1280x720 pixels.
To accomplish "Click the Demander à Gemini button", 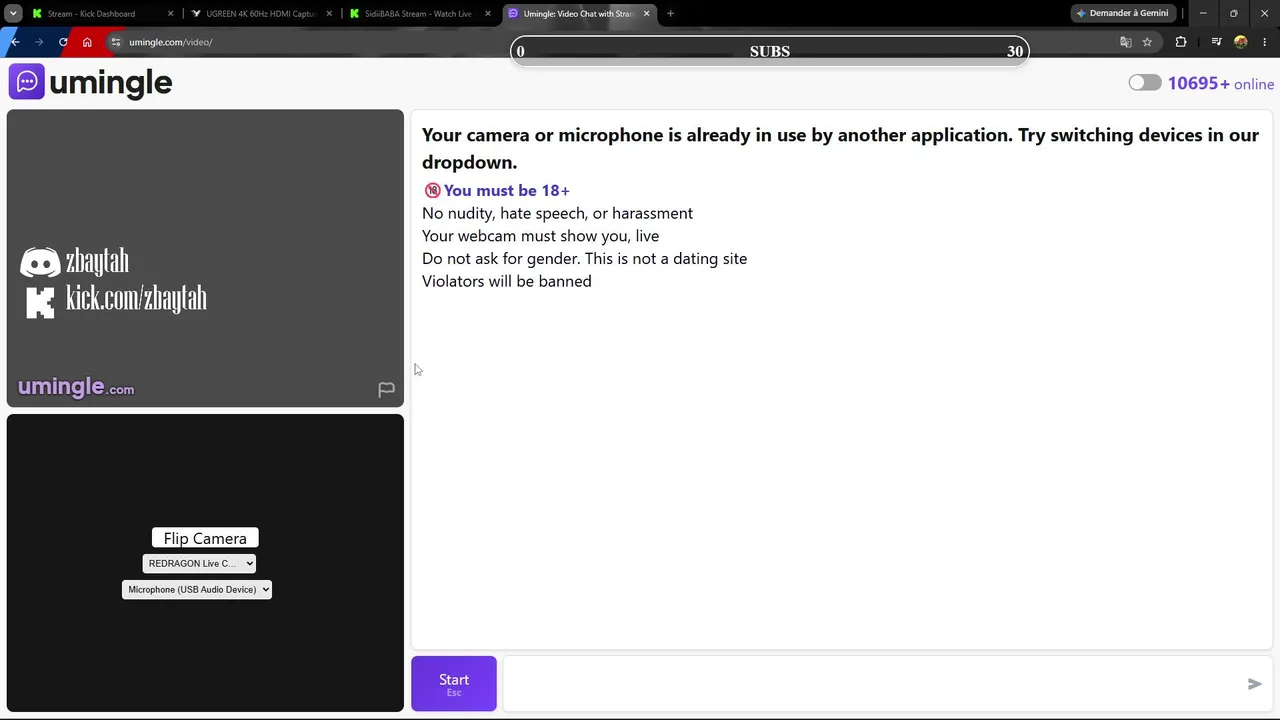I will [1122, 14].
